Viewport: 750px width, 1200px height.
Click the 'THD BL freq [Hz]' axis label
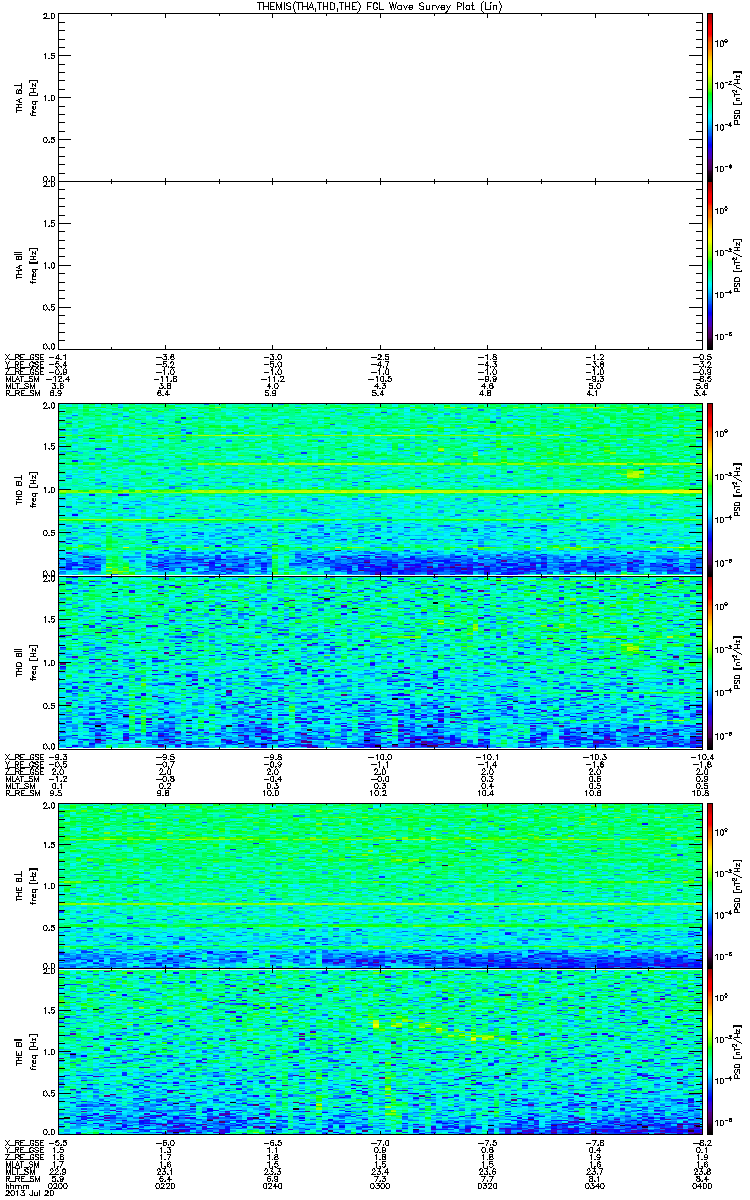[26, 490]
